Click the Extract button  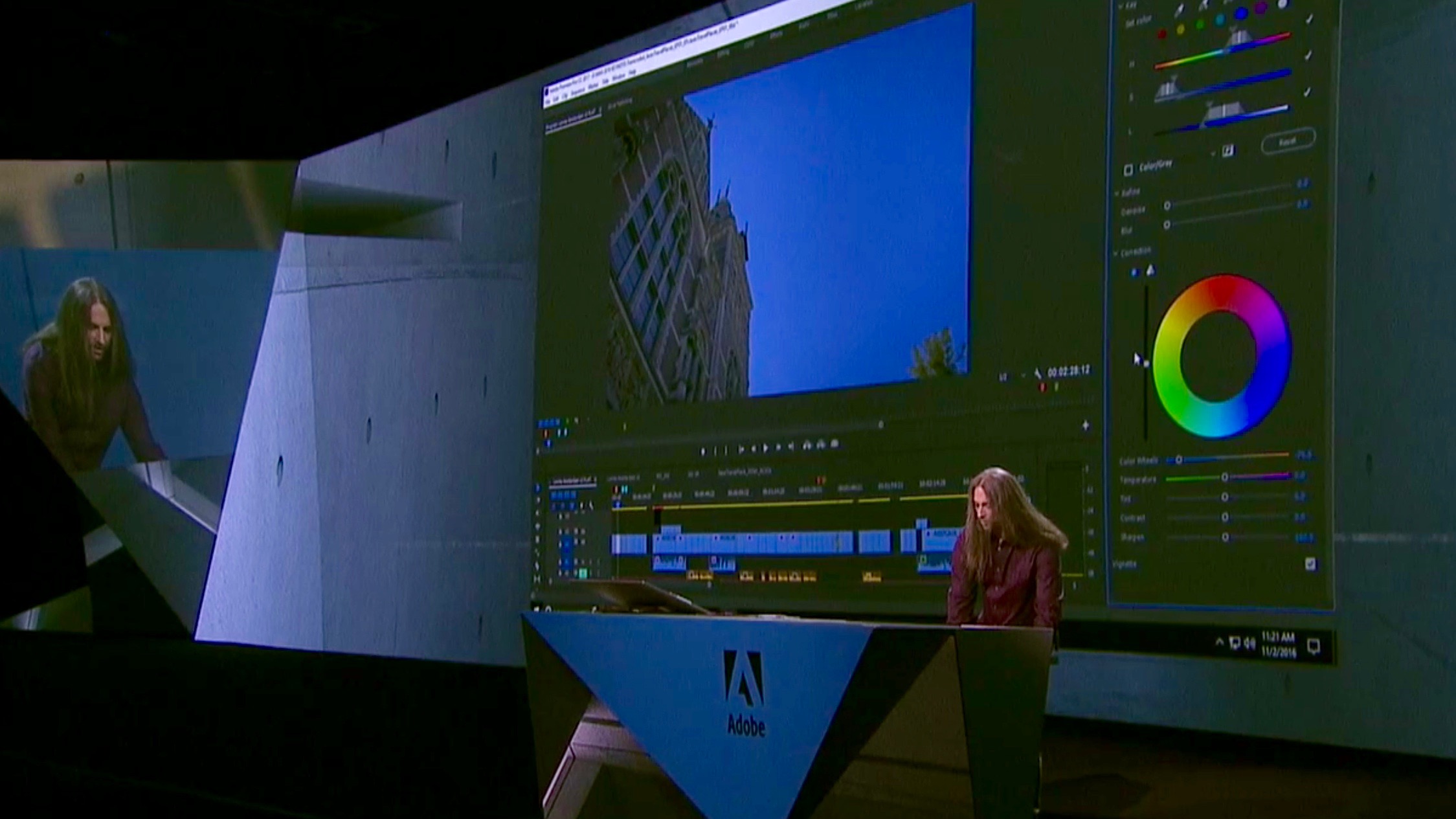(x=821, y=444)
